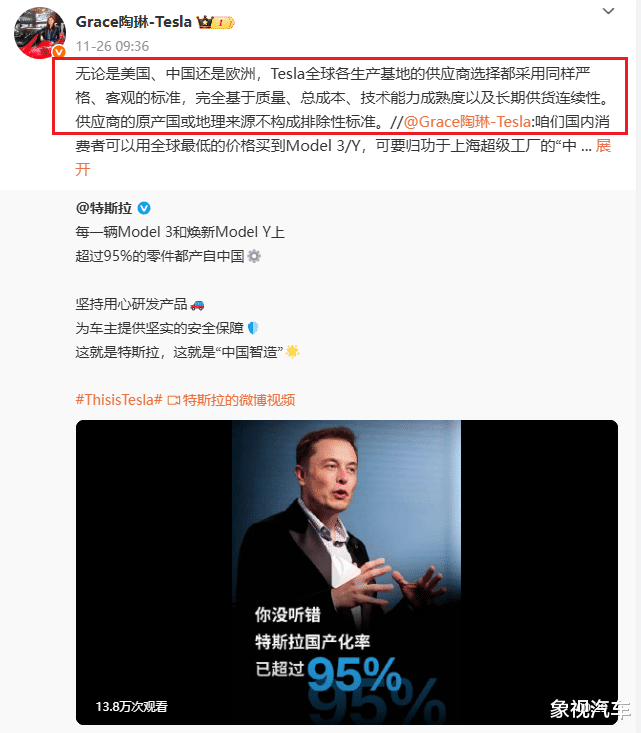The image size is (641, 733).
Task: Click the red car emoji
Action: point(197,305)
